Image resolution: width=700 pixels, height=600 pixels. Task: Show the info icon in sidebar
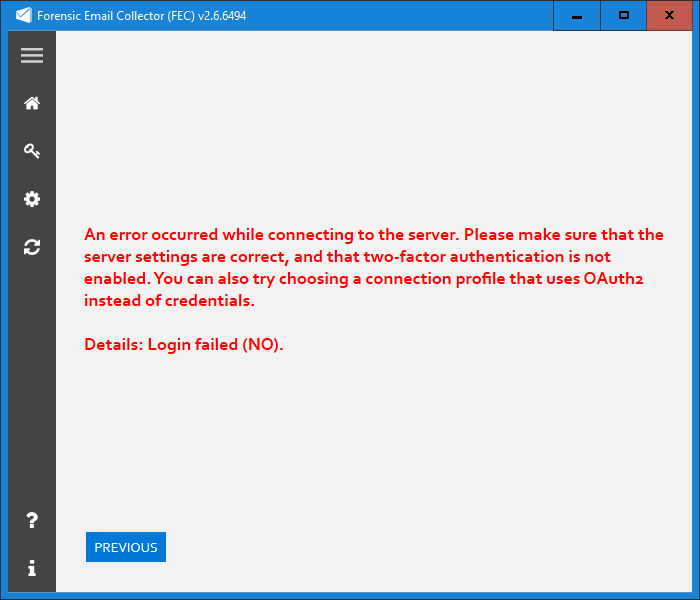coord(32,568)
